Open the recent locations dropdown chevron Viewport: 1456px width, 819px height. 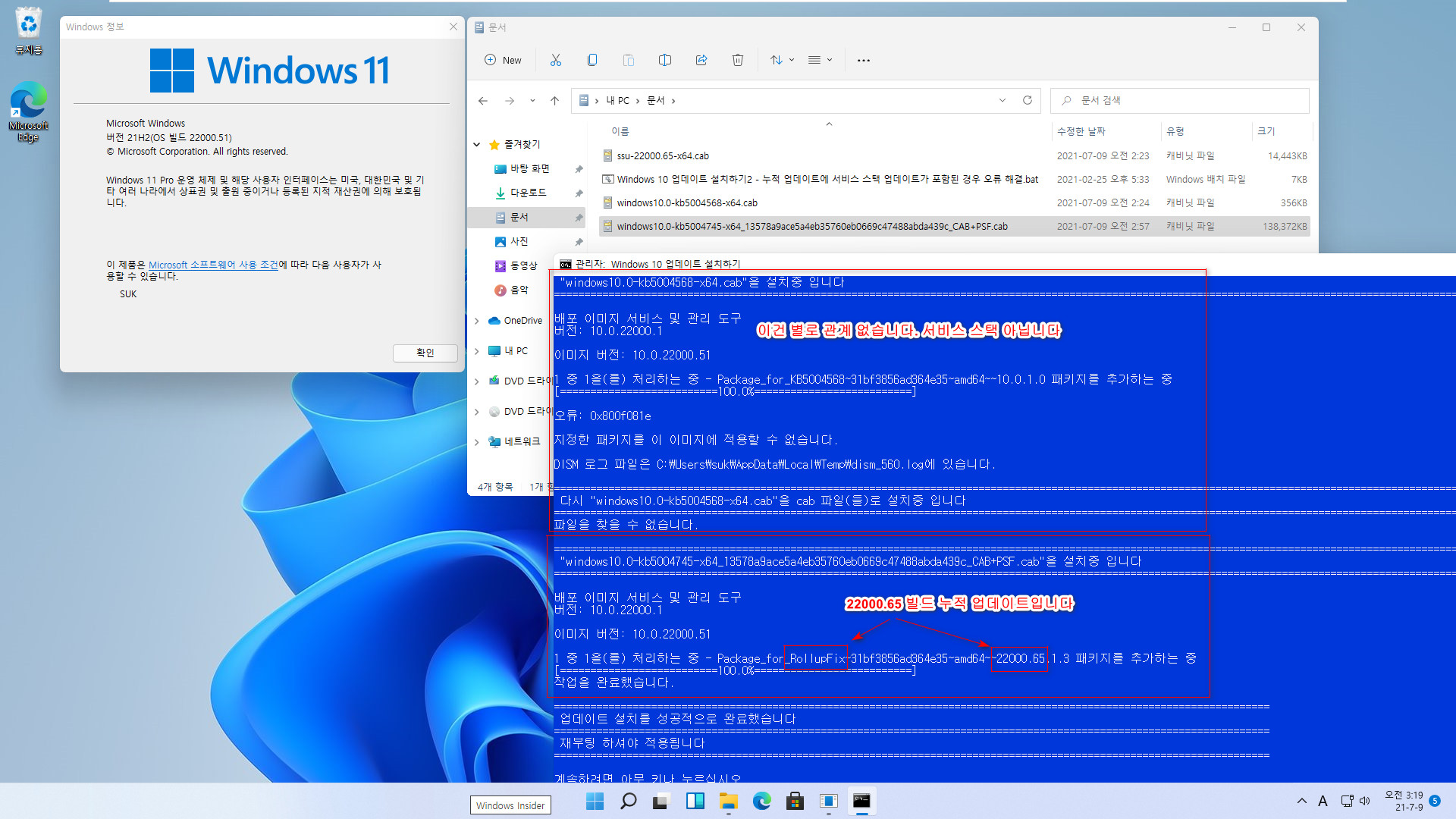(x=532, y=100)
